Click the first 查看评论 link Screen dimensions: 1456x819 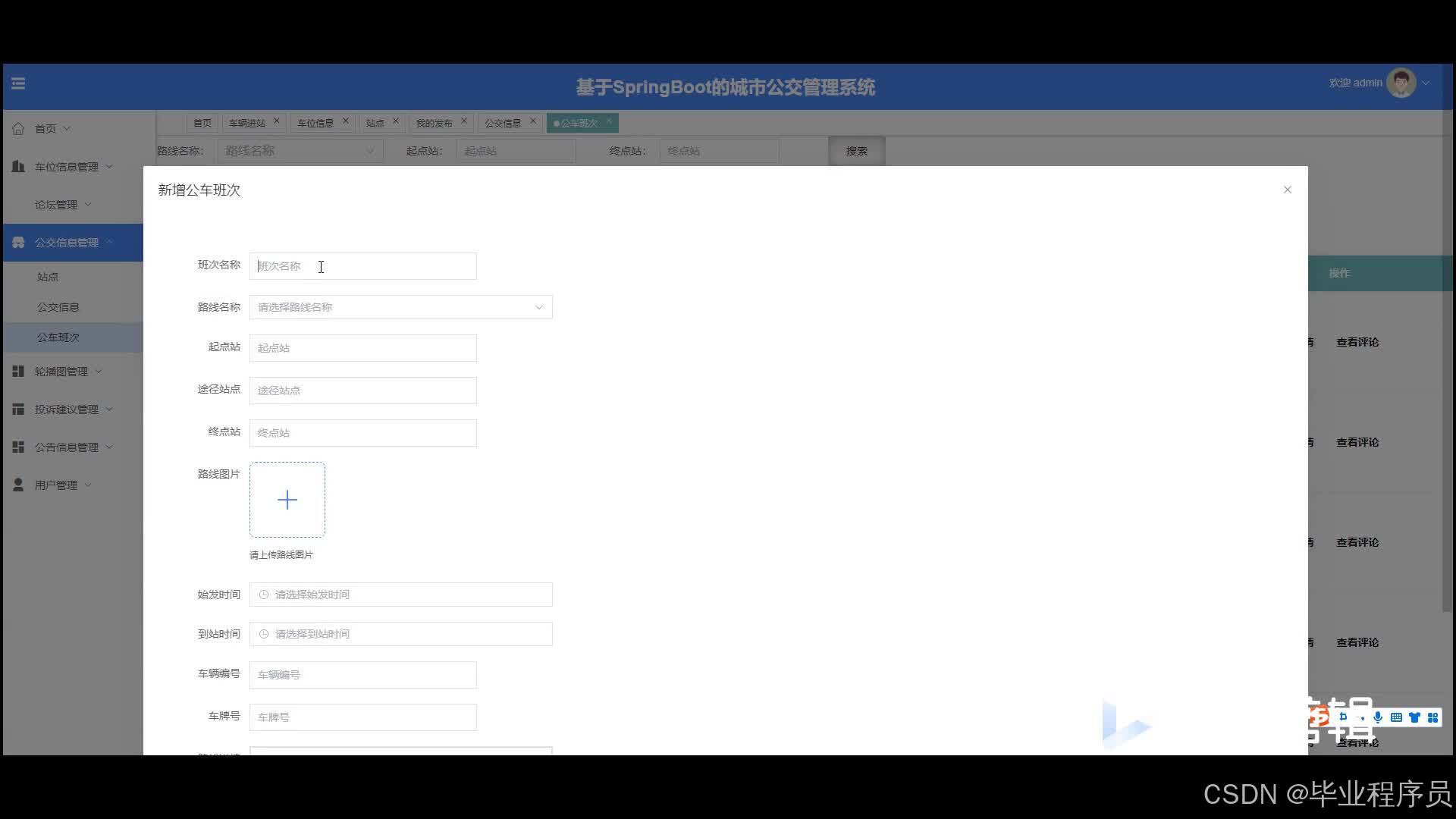[1357, 342]
